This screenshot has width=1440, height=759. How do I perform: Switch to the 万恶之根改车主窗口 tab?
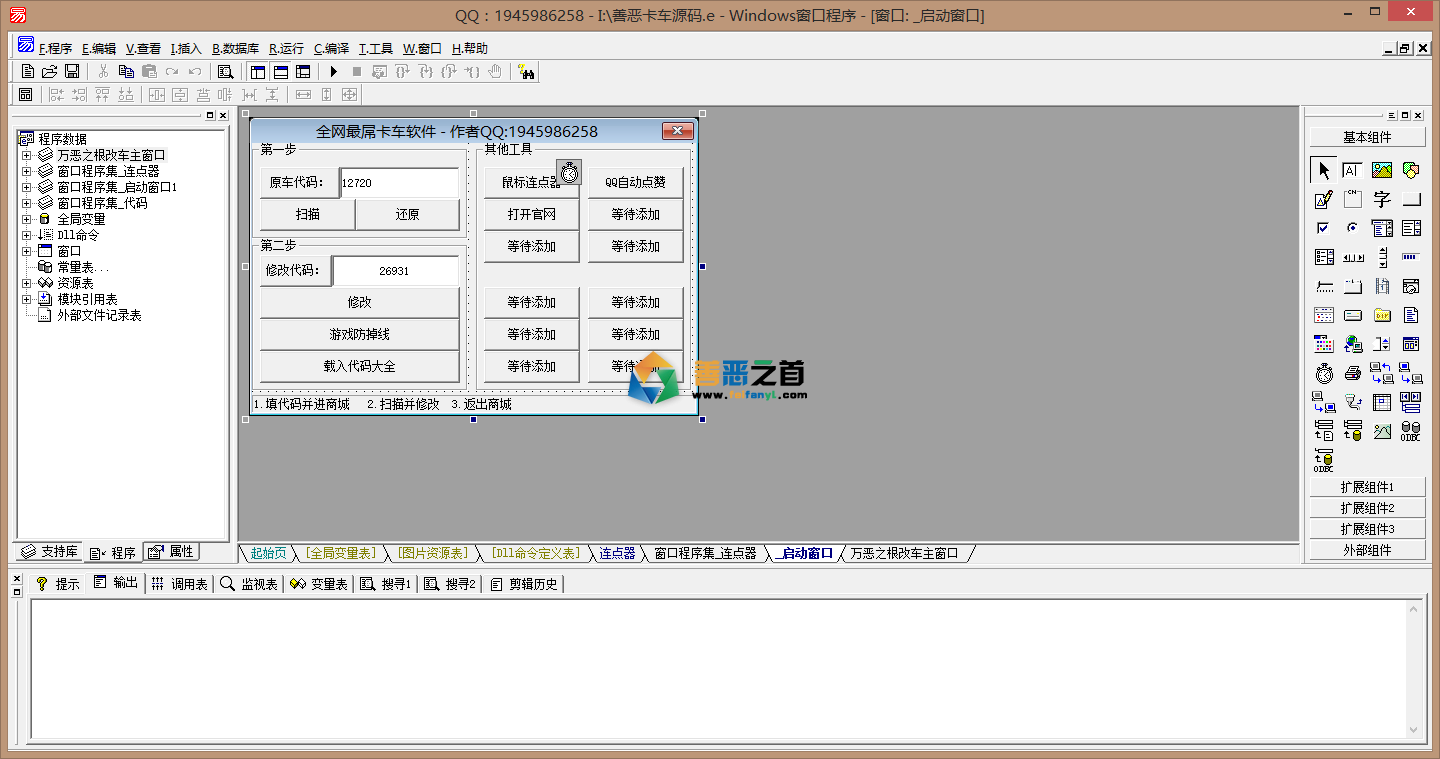904,553
